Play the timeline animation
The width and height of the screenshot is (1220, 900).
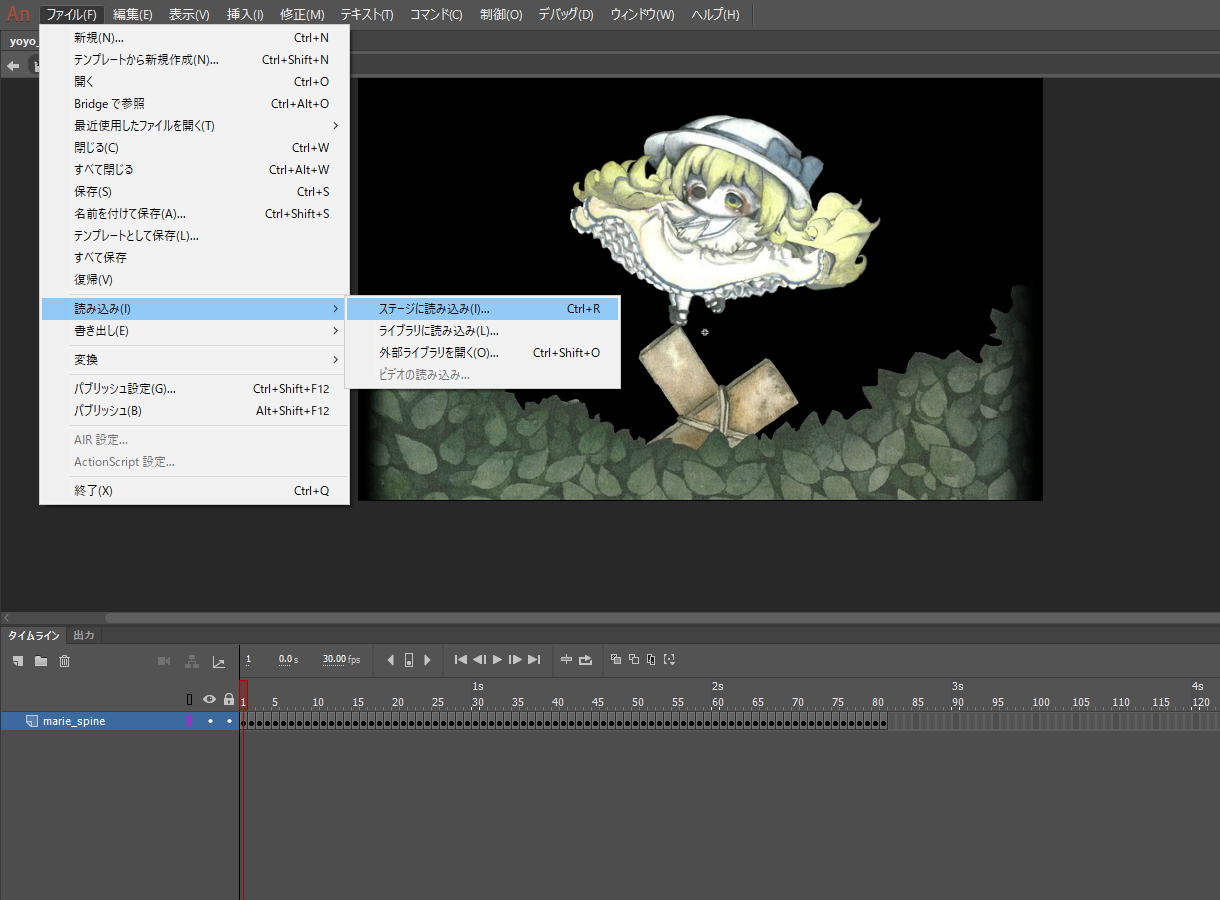(497, 660)
